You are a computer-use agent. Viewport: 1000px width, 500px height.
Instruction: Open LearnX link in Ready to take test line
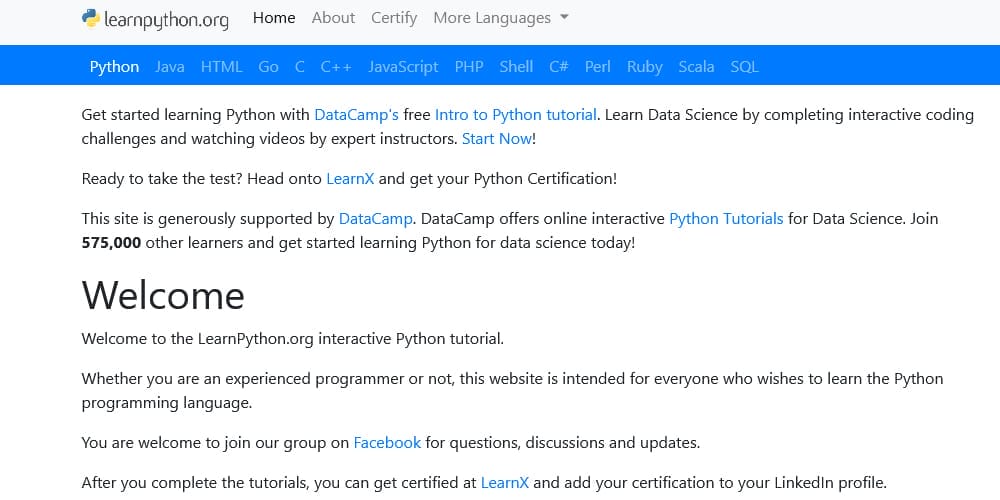(x=350, y=179)
